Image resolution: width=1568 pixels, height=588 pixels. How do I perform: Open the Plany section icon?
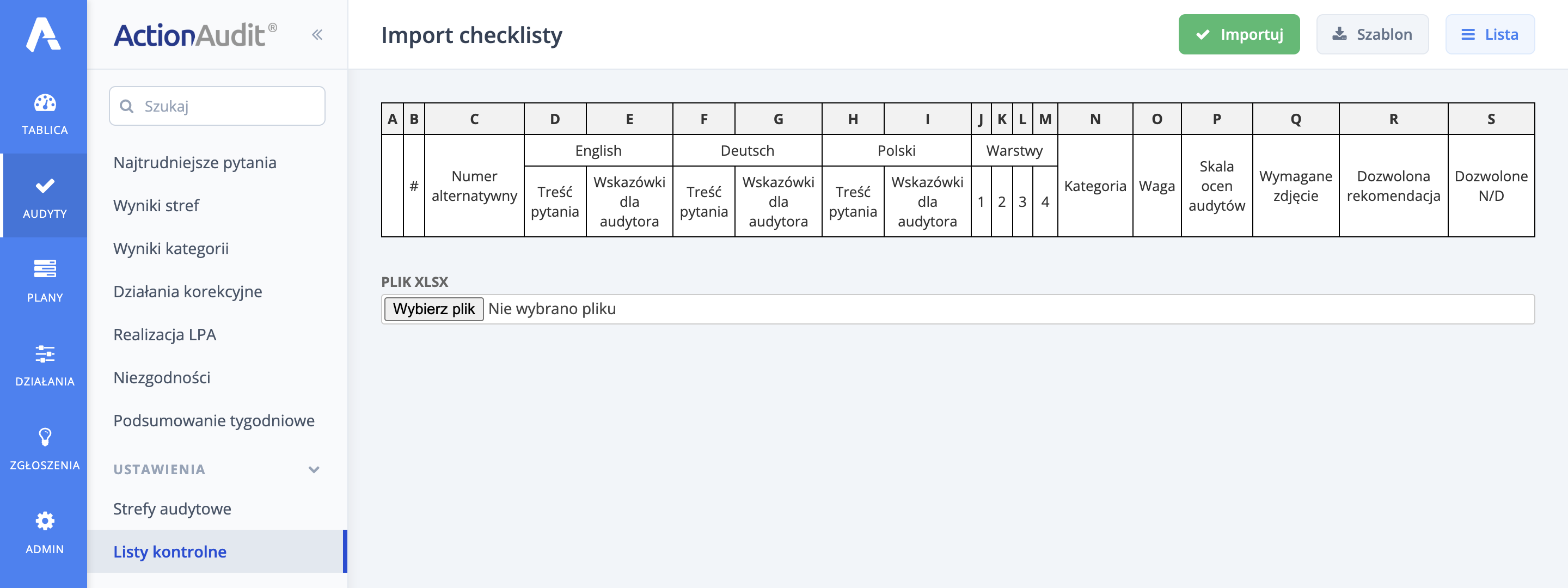45,269
